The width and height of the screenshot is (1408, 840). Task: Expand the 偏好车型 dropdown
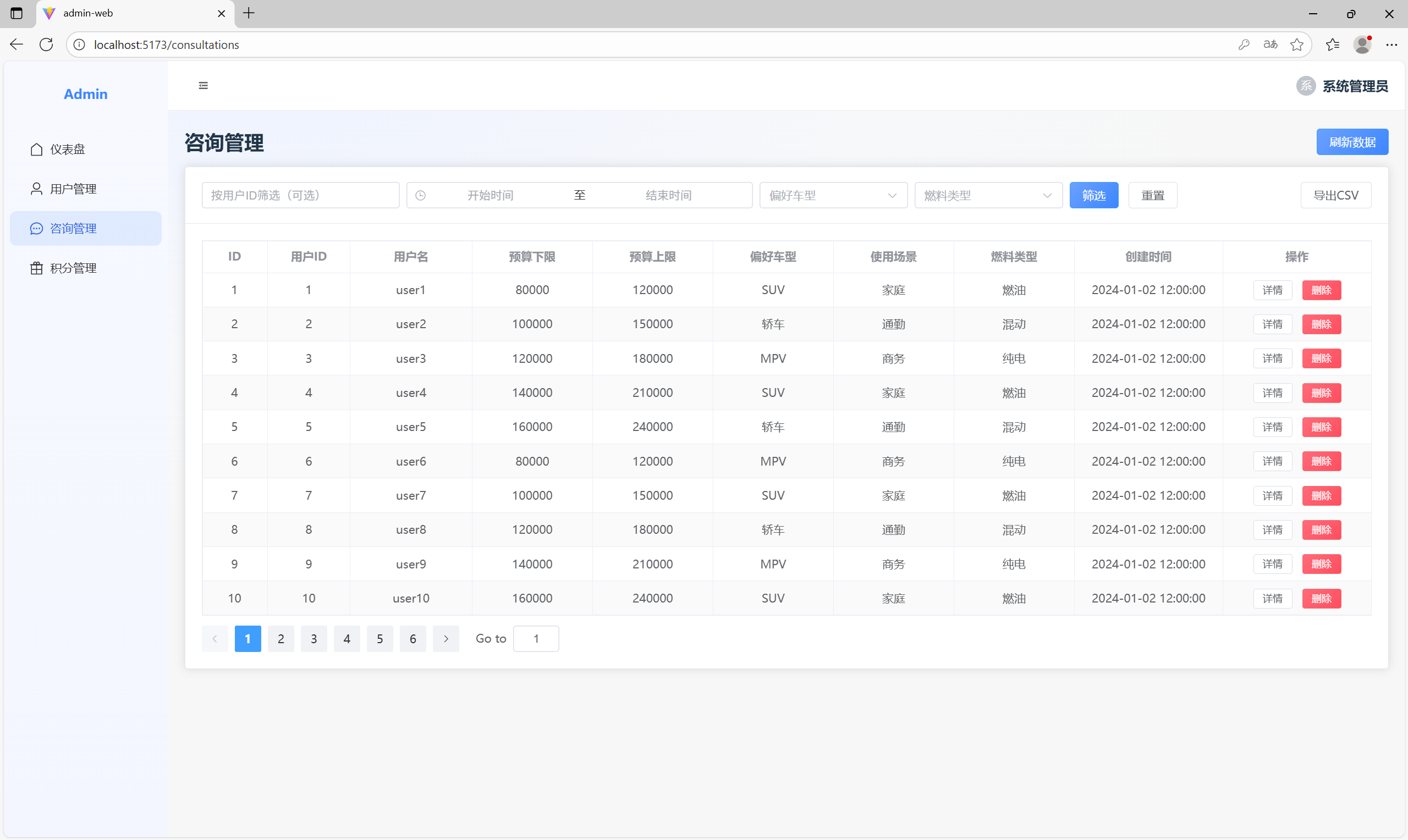pyautogui.click(x=833, y=196)
